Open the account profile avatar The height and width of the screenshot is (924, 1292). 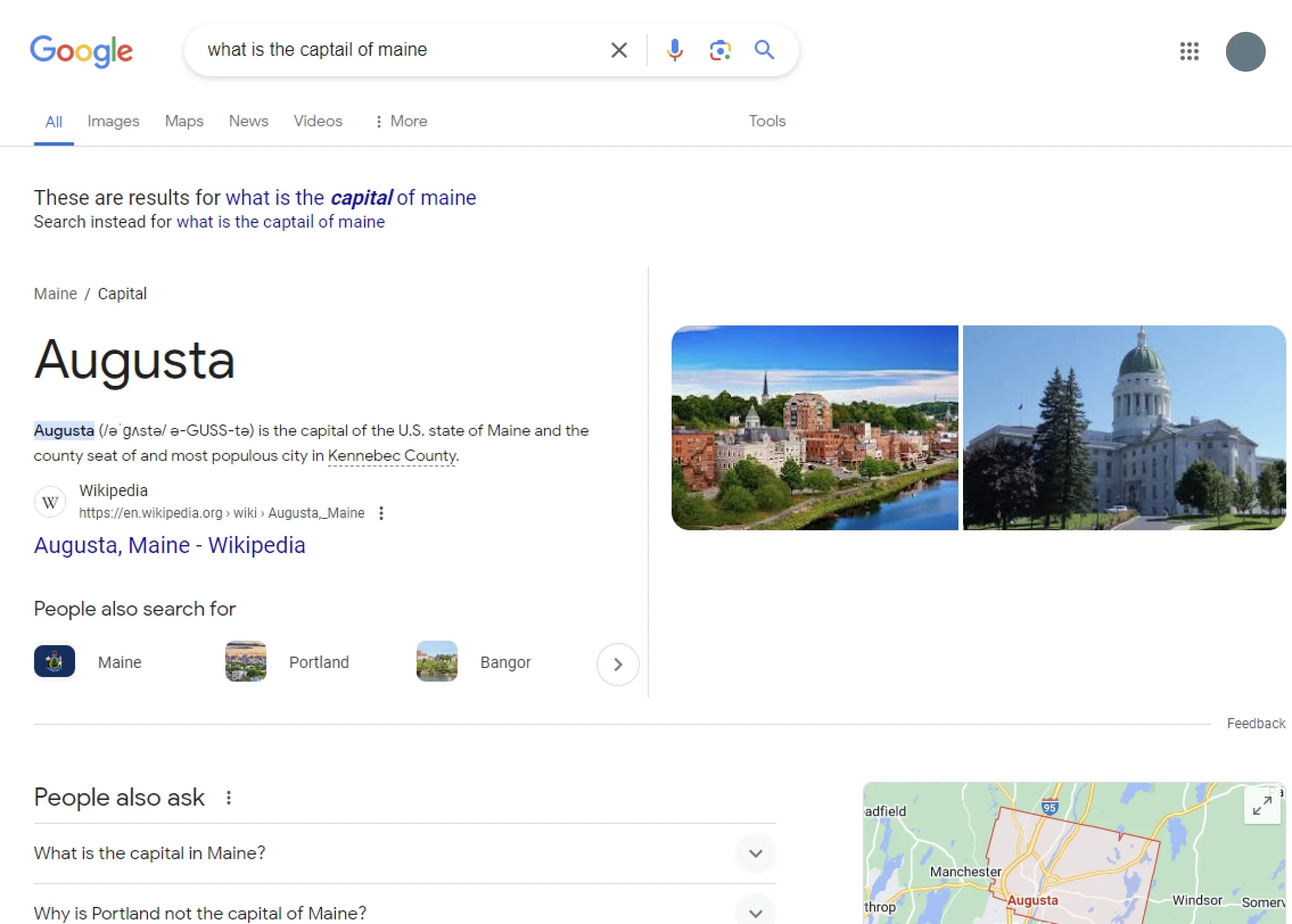tap(1245, 52)
